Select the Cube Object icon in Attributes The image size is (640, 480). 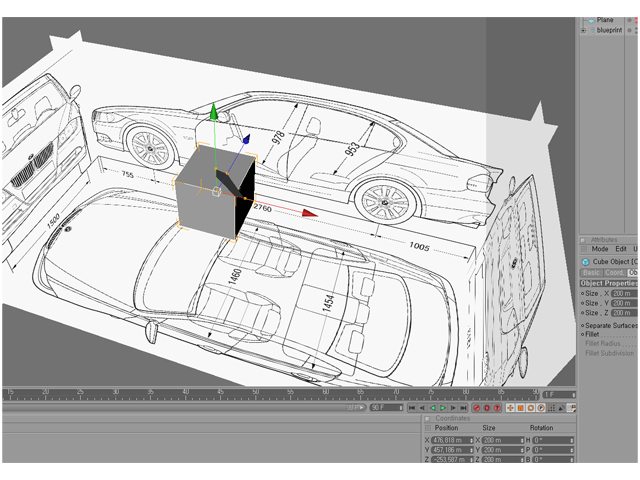[x=585, y=261]
